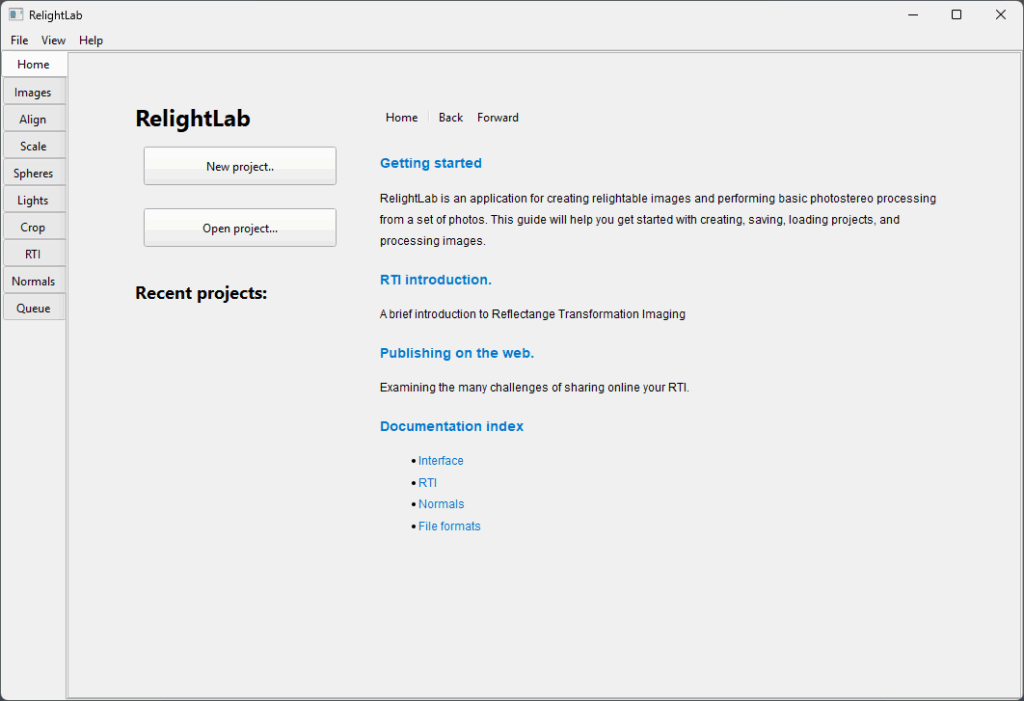
Task: Switch to the Images tab
Action: click(33, 92)
